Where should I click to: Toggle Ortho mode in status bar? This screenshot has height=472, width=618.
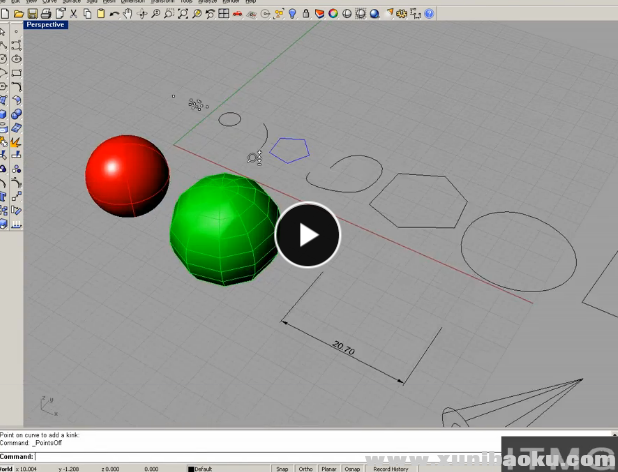coord(305,468)
